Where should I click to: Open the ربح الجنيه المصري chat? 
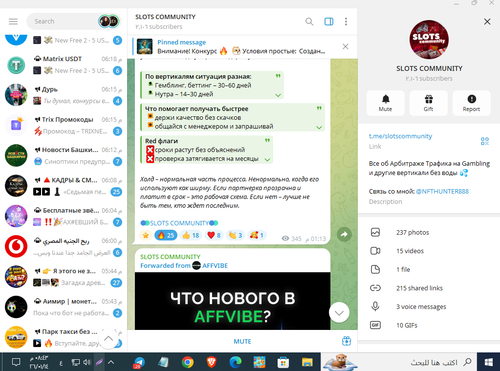click(x=63, y=247)
